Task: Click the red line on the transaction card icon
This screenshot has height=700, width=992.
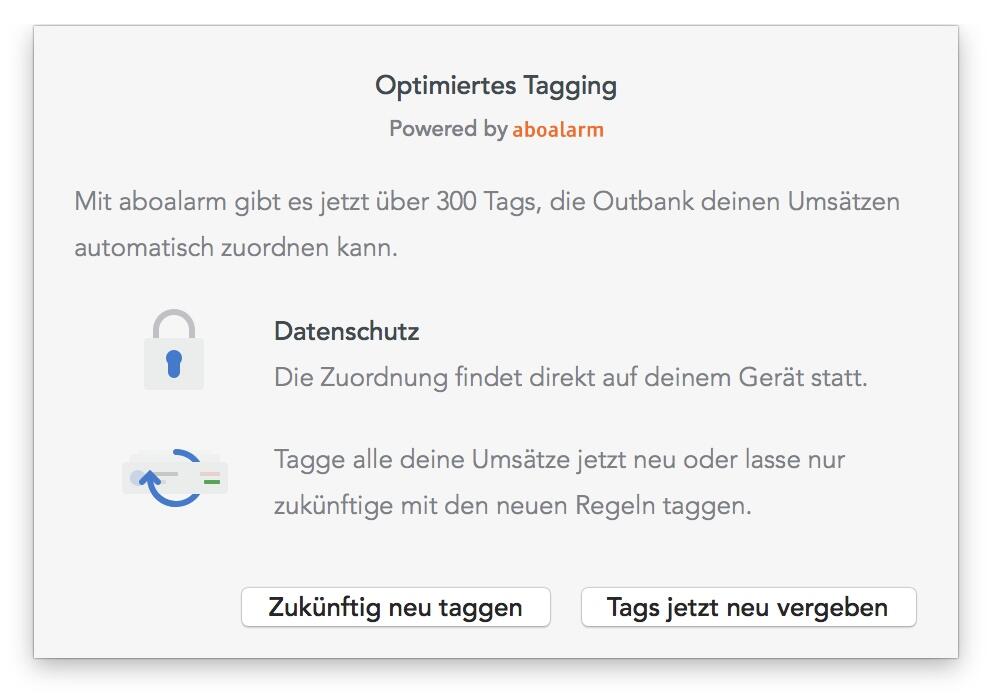Action: pyautogui.click(x=210, y=473)
